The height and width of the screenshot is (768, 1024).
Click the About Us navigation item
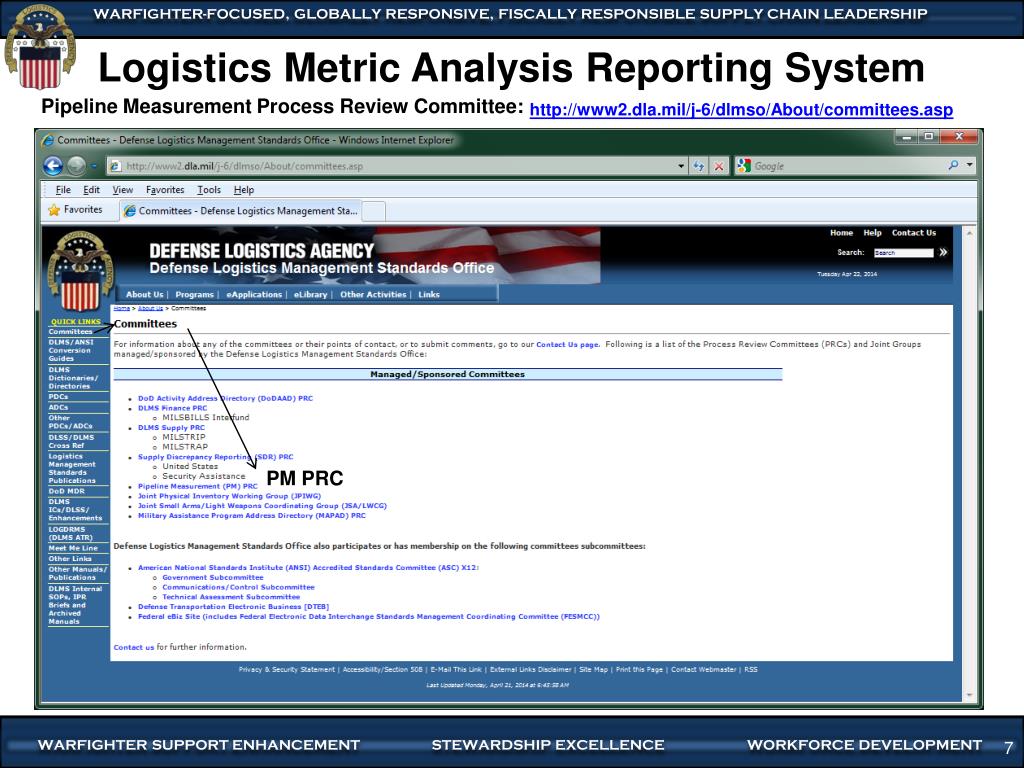click(x=144, y=295)
